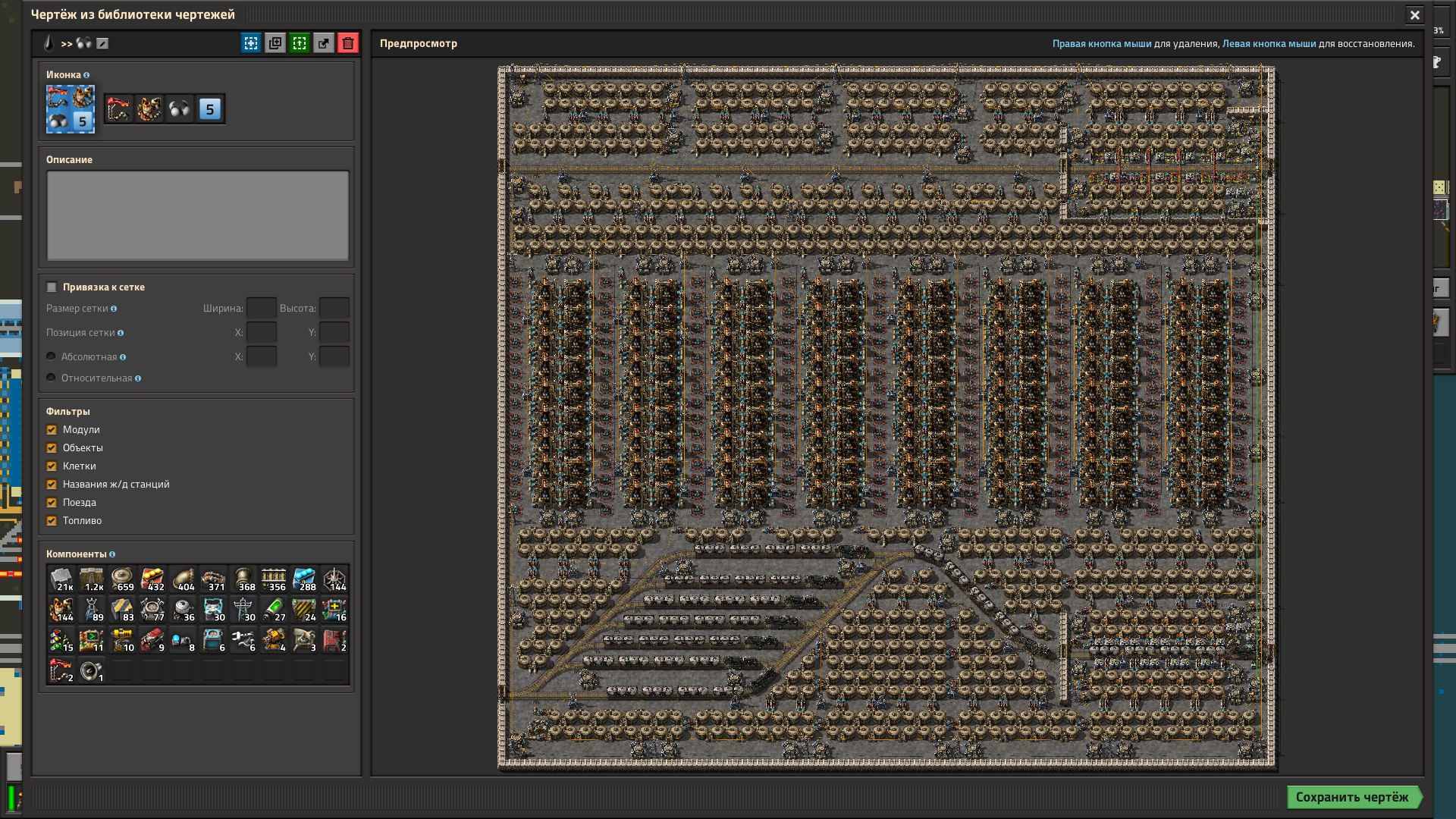The width and height of the screenshot is (1456, 819).
Task: Click the red trash delete-blueprint button
Action: pyautogui.click(x=348, y=43)
